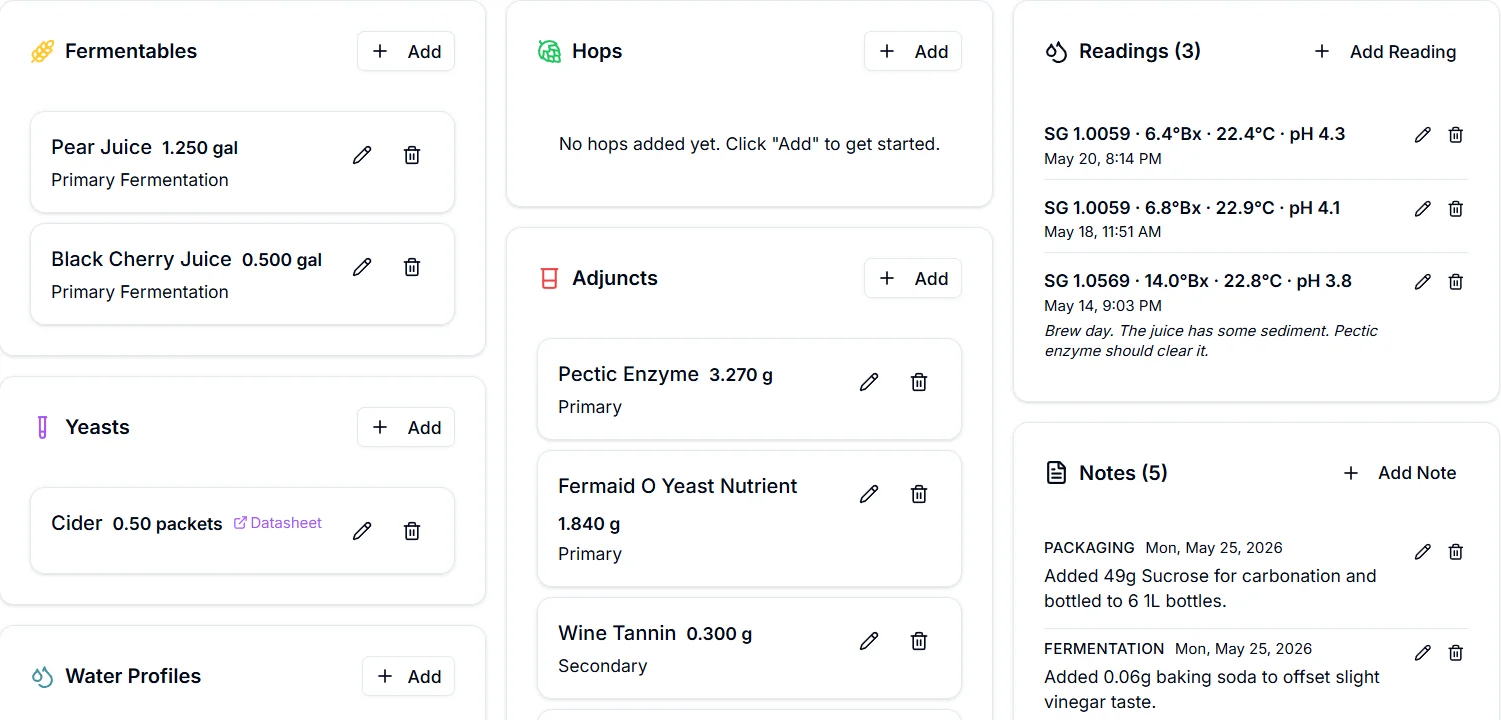Click the Black Cherry Juice name
Image resolution: width=1501 pixels, height=720 pixels.
click(141, 260)
